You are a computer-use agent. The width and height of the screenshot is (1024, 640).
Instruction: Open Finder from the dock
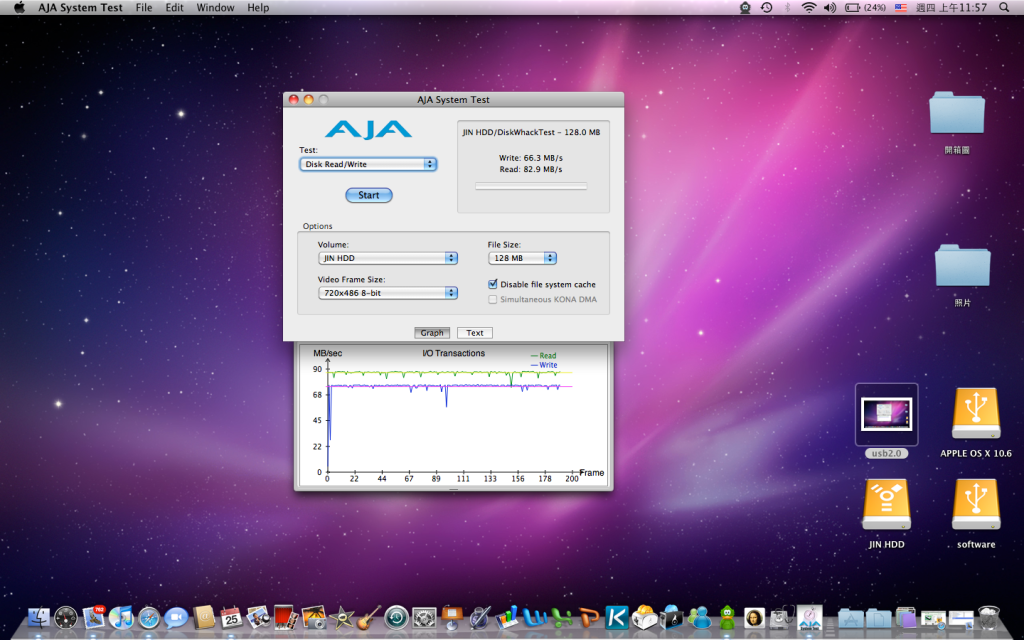point(39,617)
